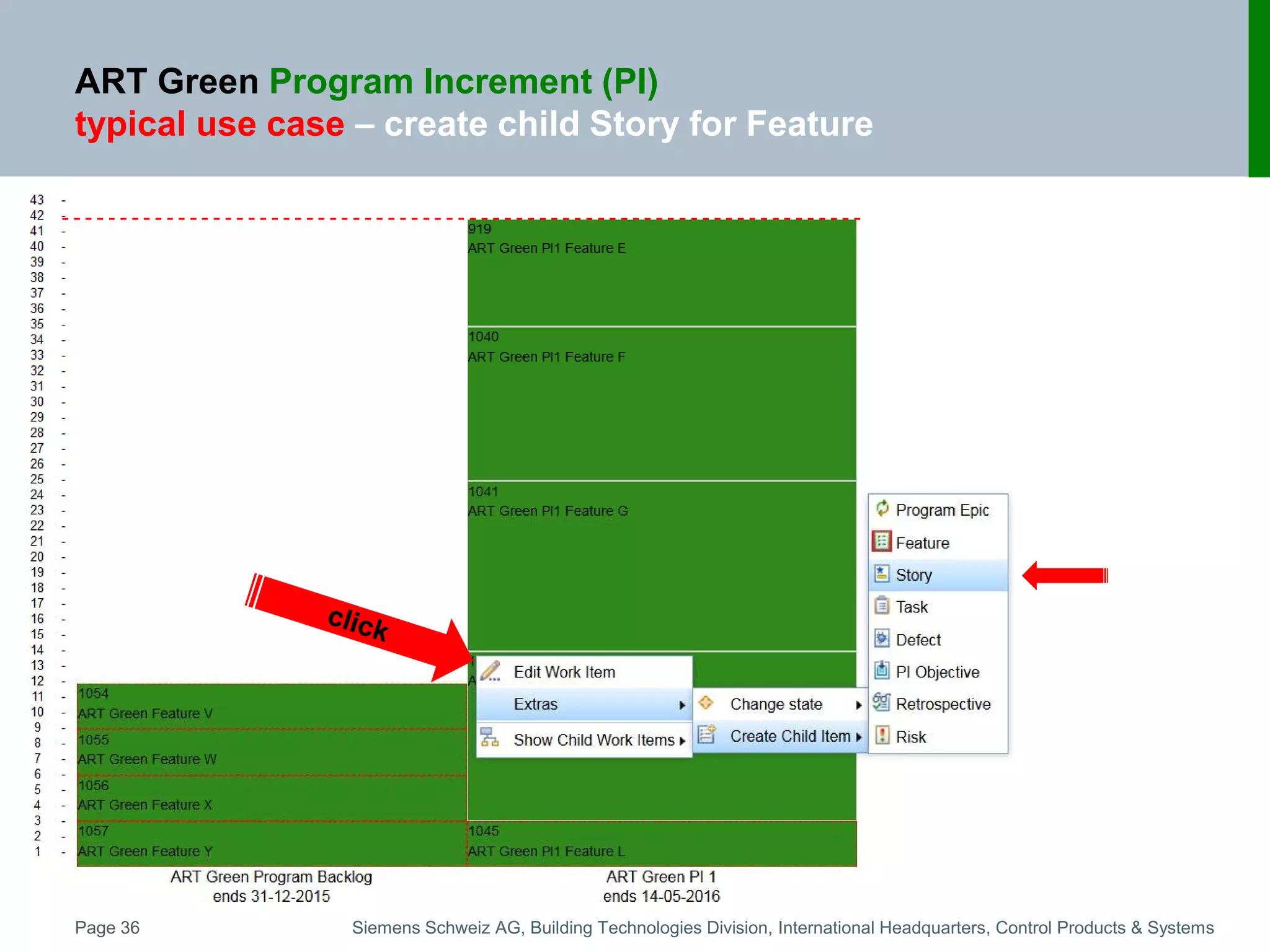
Task: Select the Retrospective menu entry
Action: point(943,704)
